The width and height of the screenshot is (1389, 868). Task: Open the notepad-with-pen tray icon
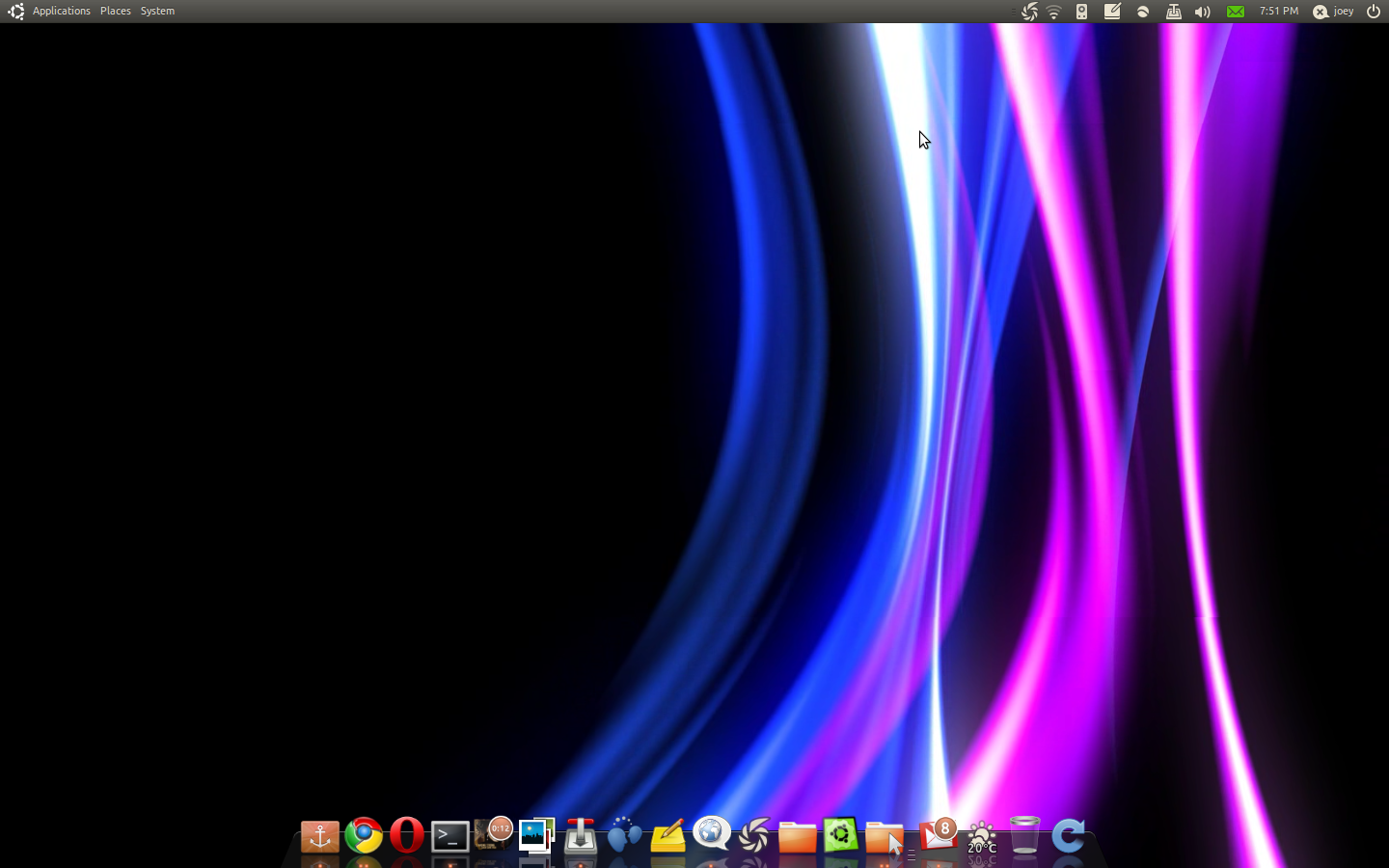1112,12
